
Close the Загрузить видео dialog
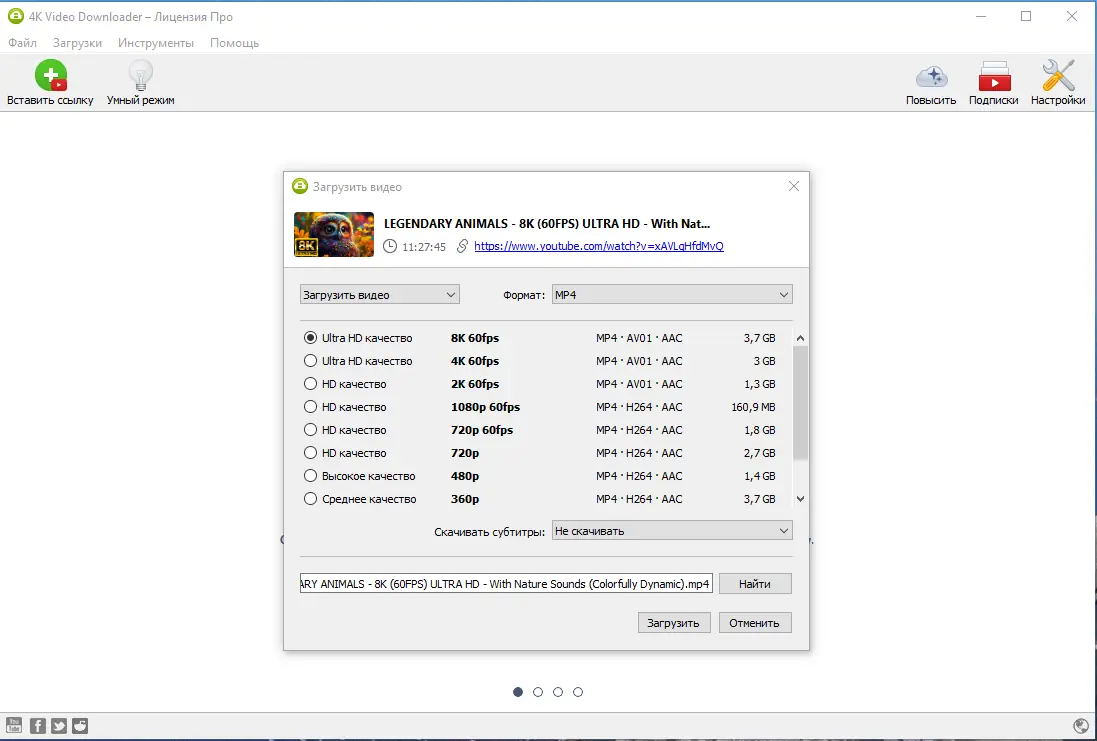(x=793, y=186)
